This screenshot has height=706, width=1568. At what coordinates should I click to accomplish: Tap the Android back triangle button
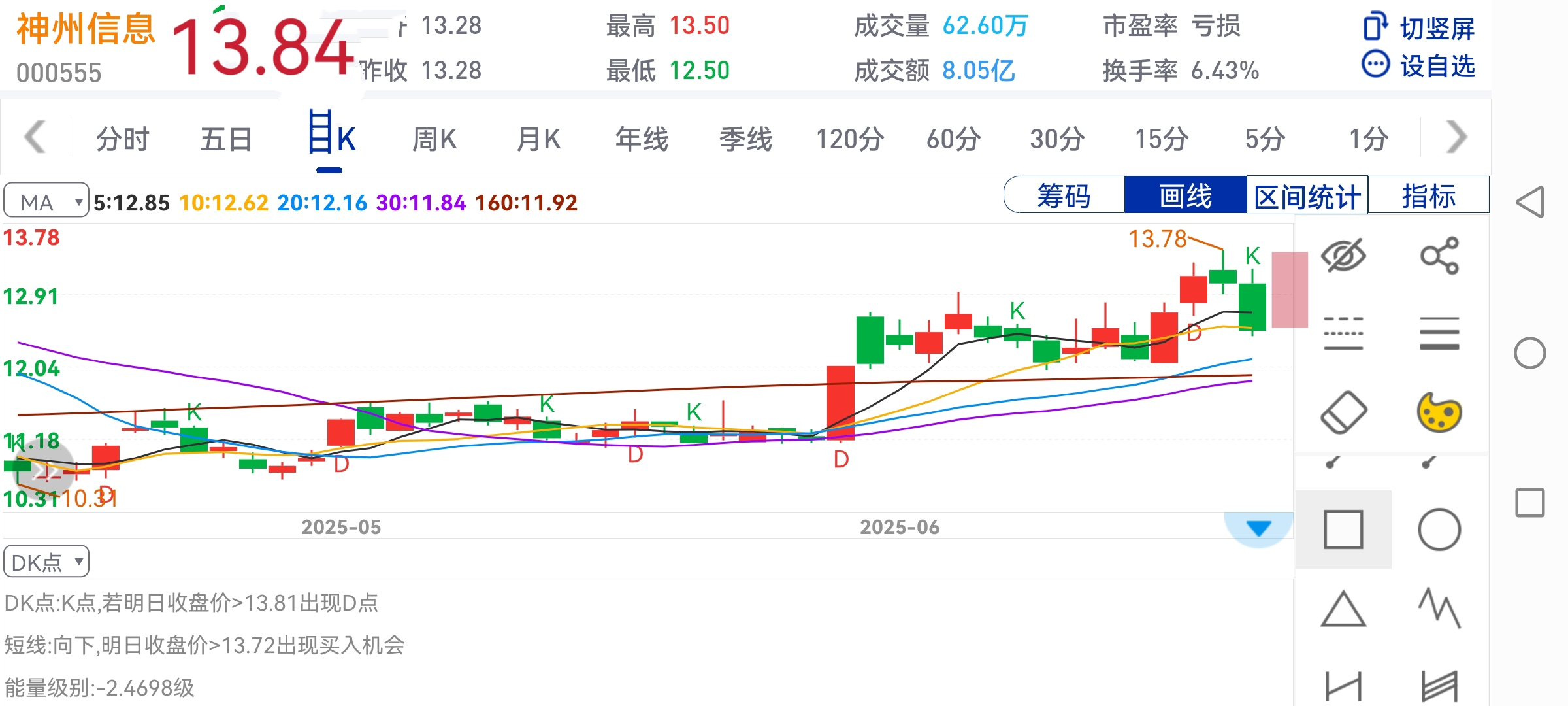[x=1530, y=202]
